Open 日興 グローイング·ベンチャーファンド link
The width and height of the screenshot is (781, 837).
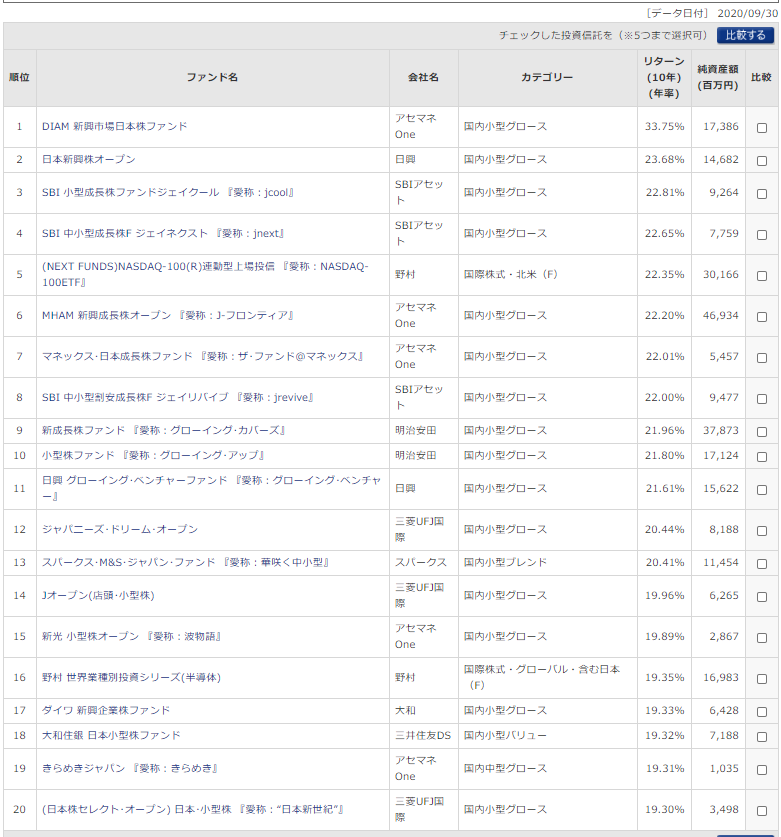coord(211,488)
